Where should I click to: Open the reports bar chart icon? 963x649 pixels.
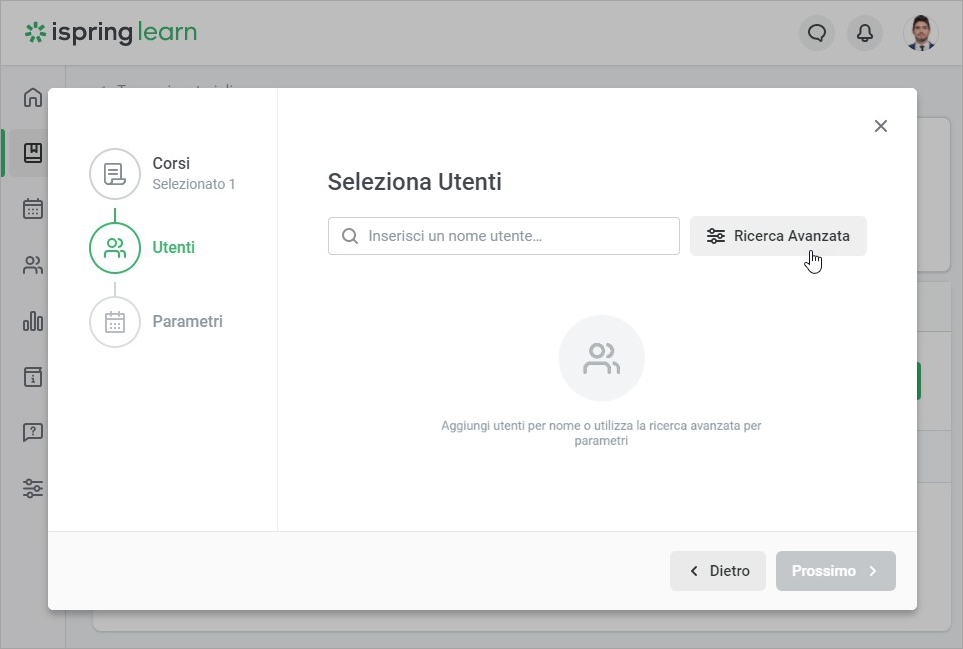tap(33, 321)
